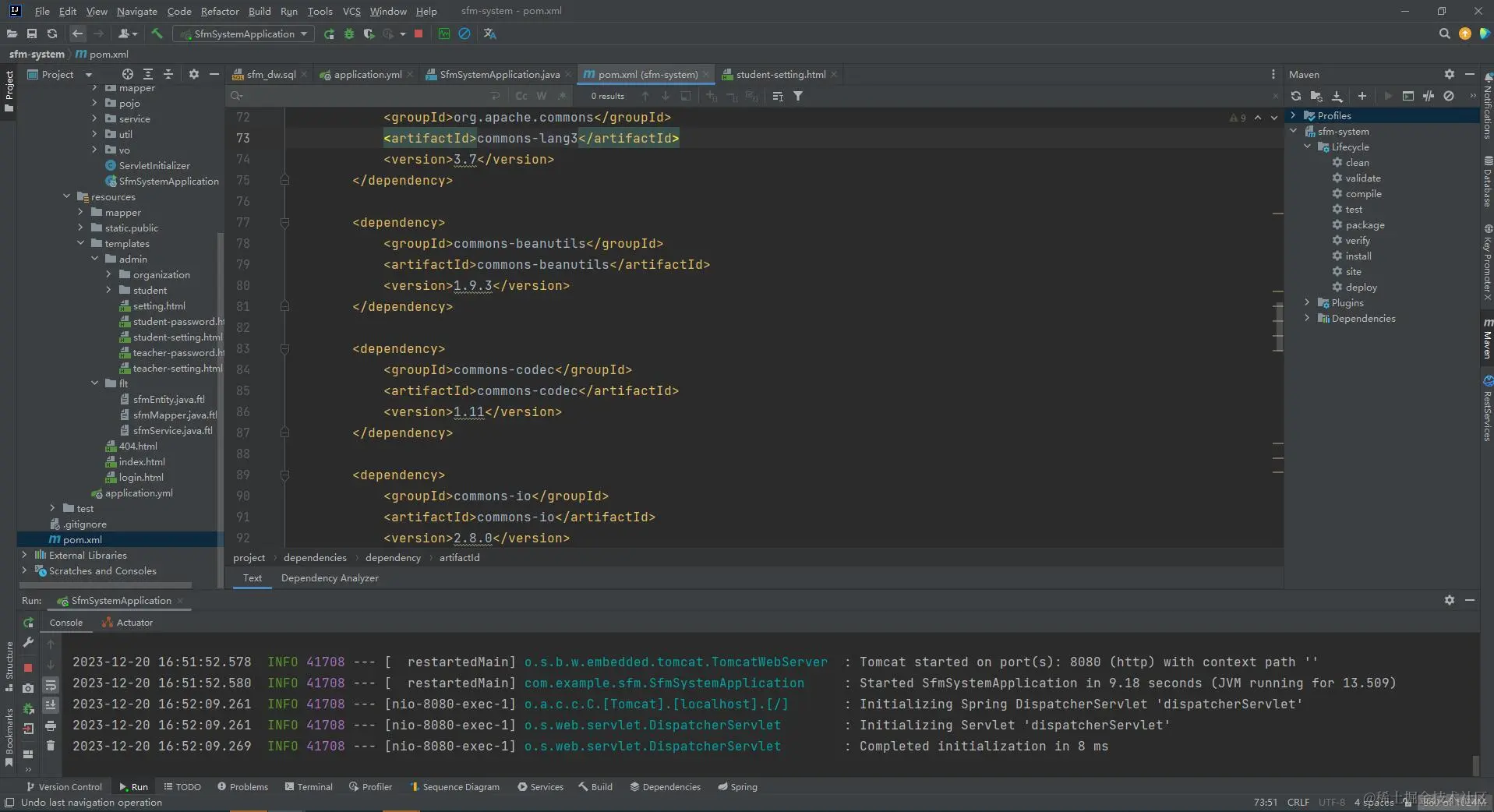1494x812 pixels.
Task: Rerun SfmSystemApplication from the main toolbar
Action: coord(329,34)
